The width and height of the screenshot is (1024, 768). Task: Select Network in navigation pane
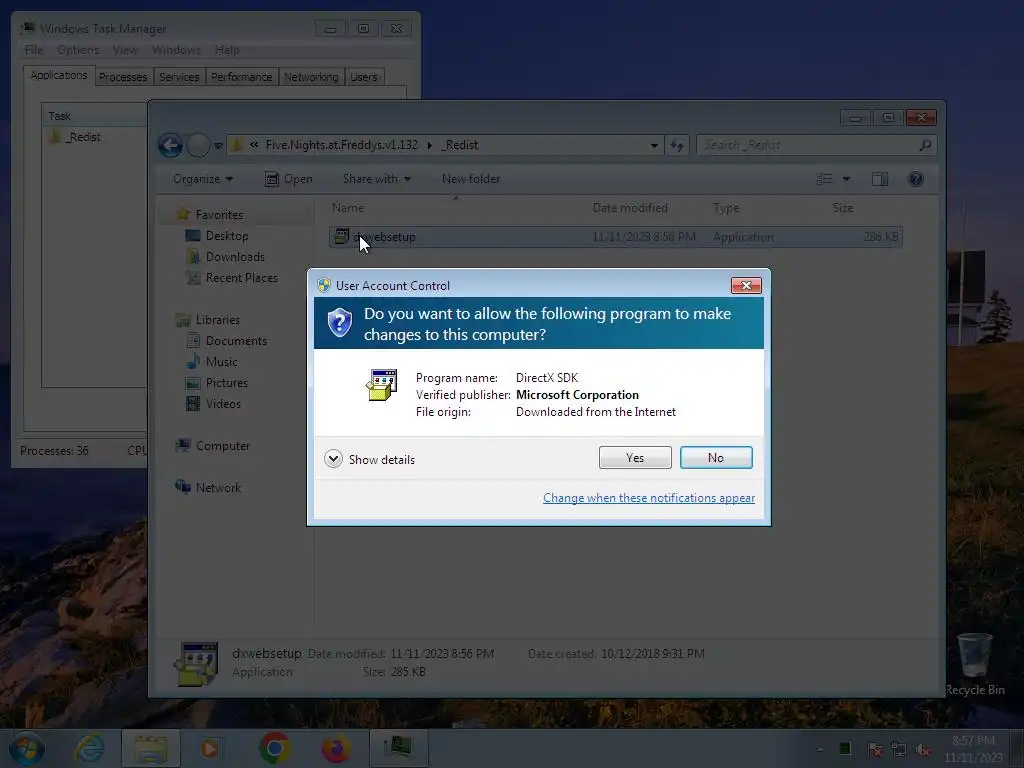(x=218, y=488)
